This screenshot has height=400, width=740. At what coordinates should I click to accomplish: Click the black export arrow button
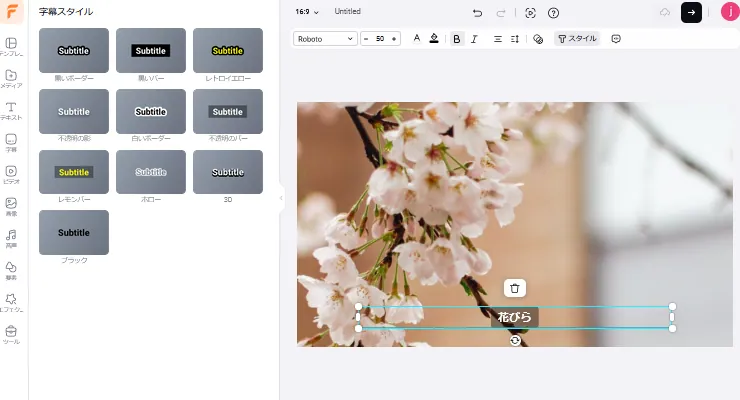(691, 12)
